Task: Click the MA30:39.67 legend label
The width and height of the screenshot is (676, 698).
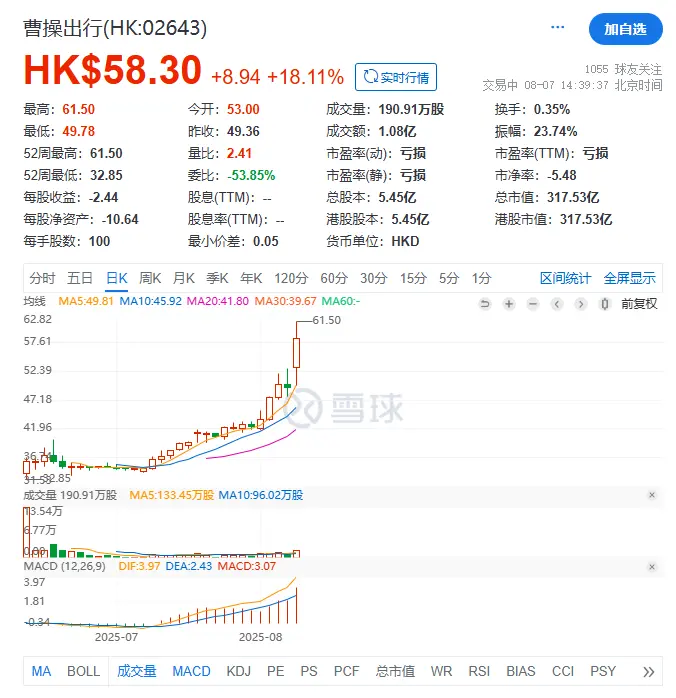Action: point(285,301)
